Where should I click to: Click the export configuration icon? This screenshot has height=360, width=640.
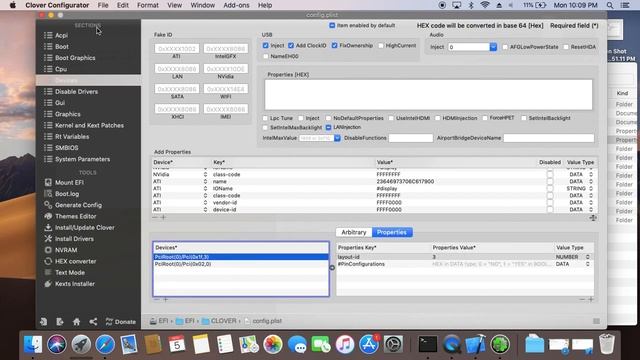point(60,322)
